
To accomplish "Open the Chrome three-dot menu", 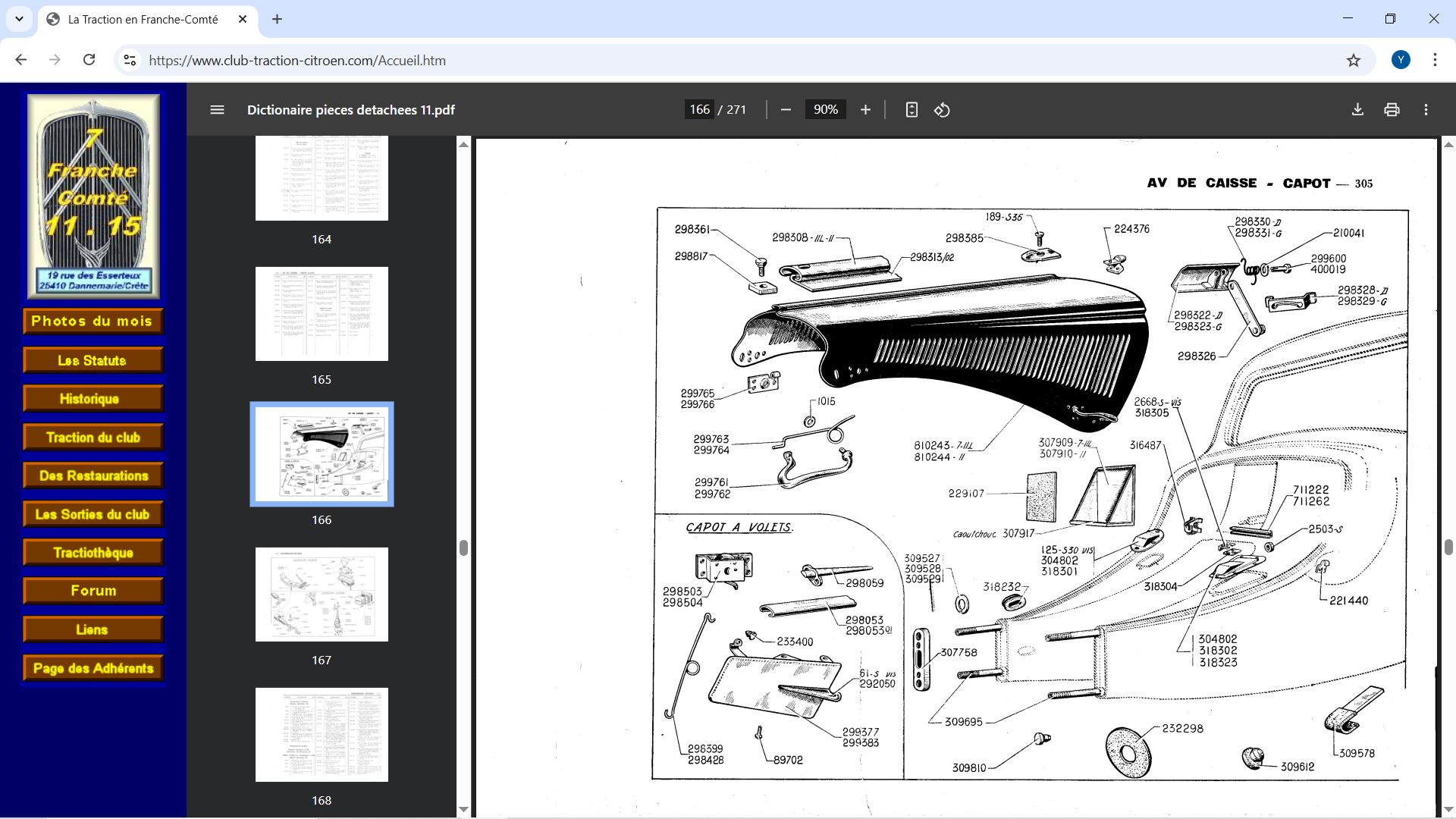I will (1435, 60).
